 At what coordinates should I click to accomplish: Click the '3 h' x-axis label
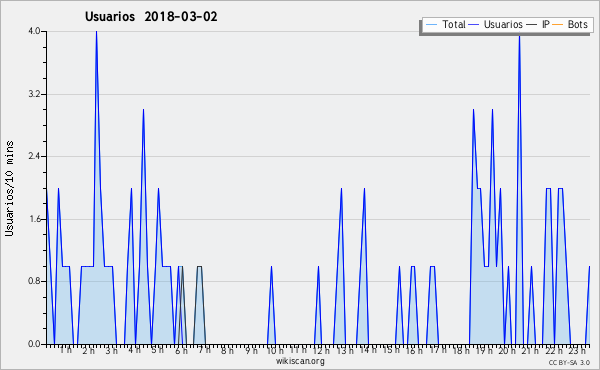[111, 351]
